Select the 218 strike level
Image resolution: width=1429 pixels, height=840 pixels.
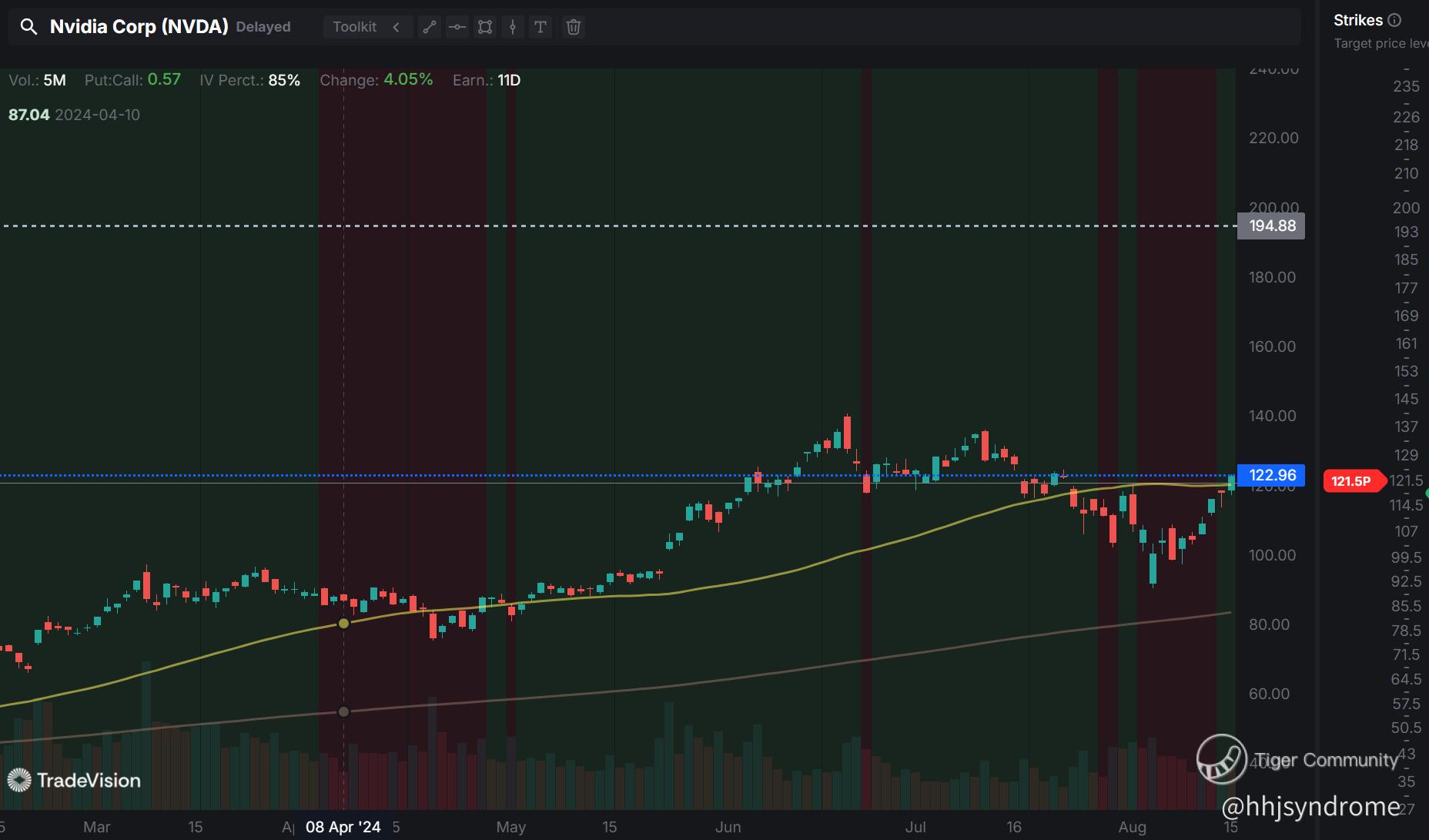coord(1406,145)
